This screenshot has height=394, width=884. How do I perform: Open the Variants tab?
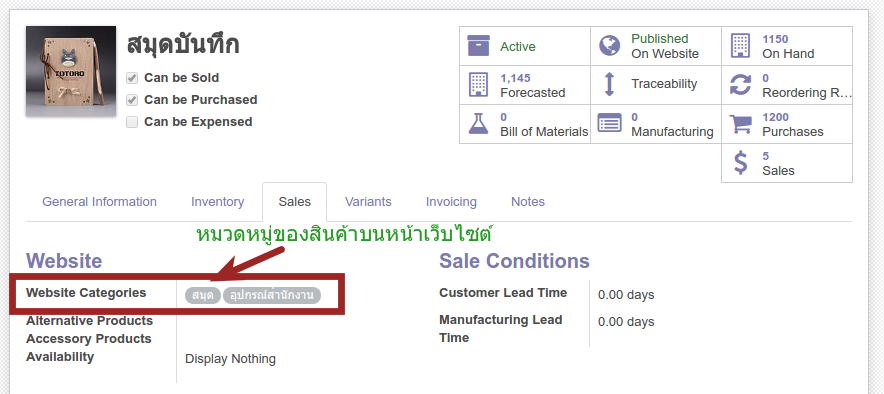[368, 202]
